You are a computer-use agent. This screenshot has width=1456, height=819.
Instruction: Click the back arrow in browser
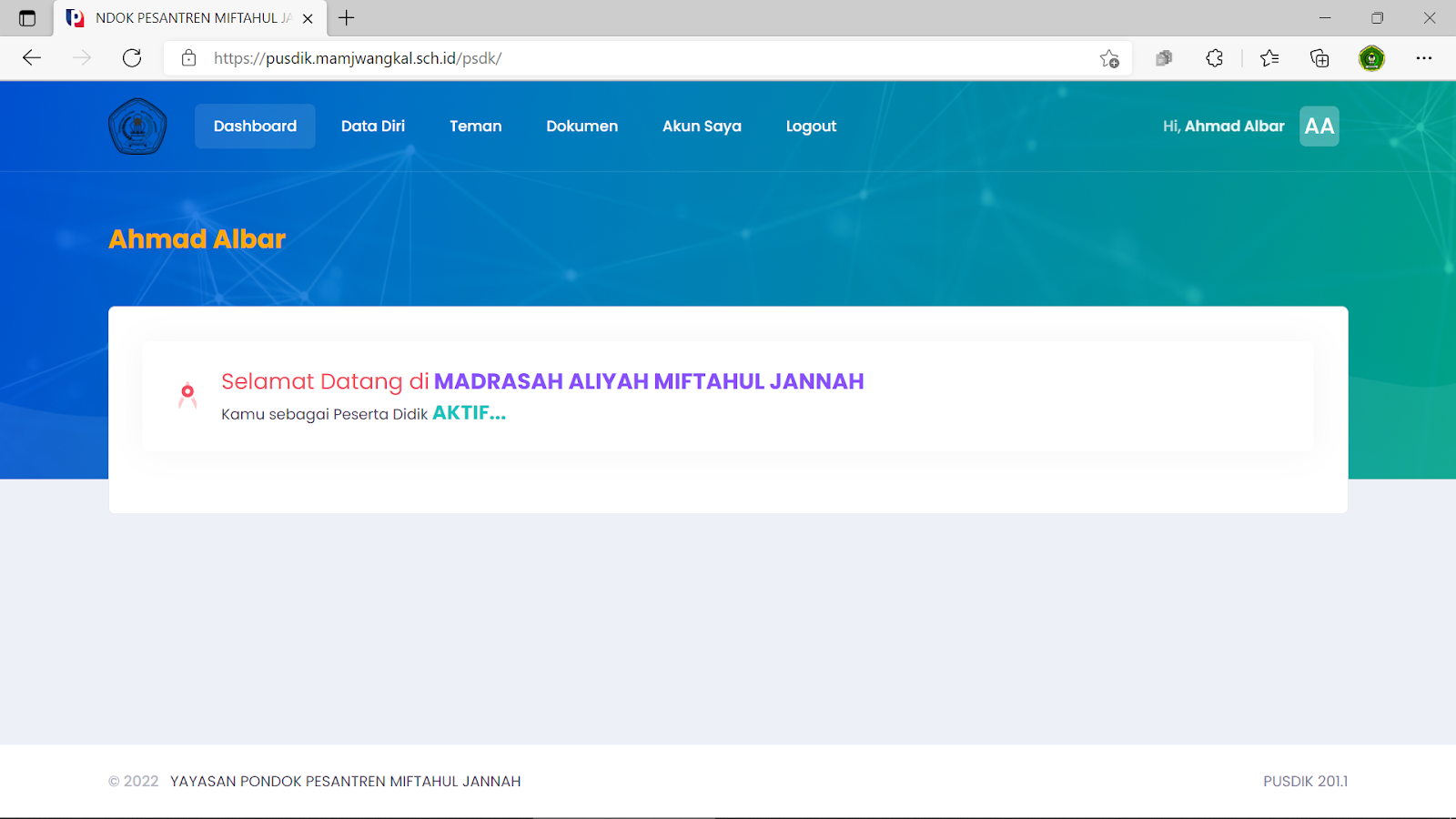(x=32, y=58)
